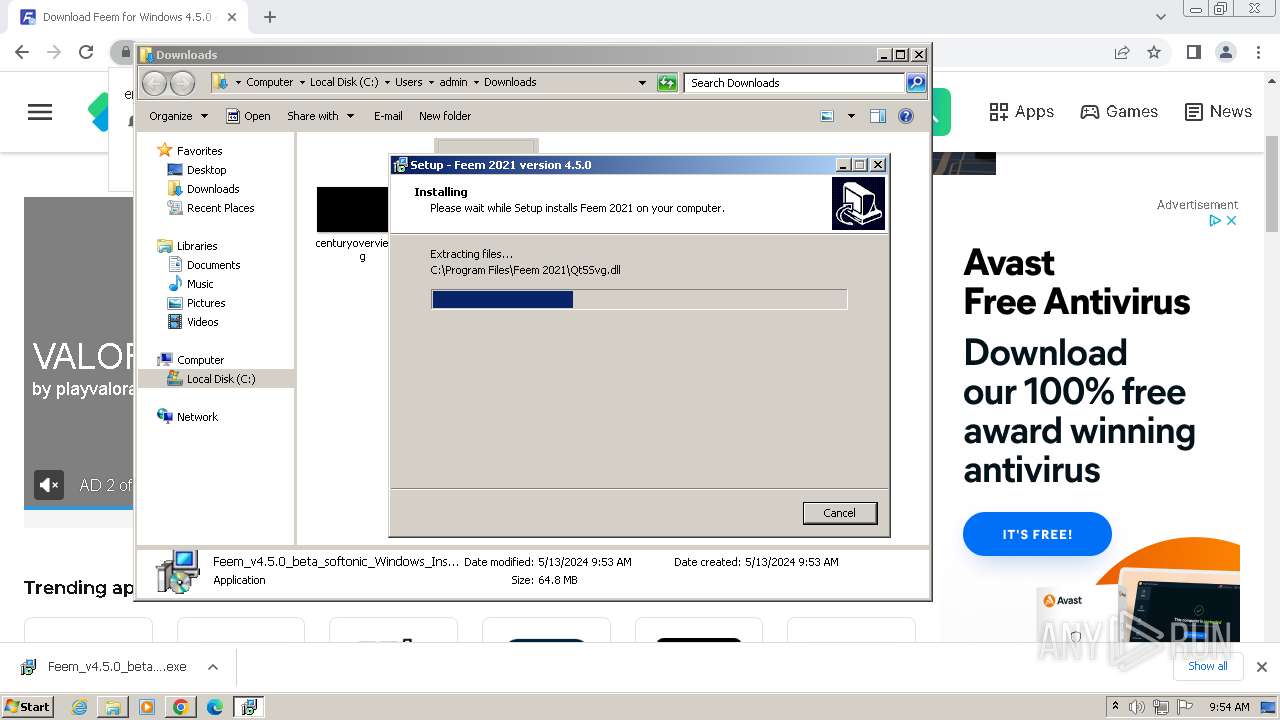This screenshot has width=1280, height=720.
Task: Click admin in the address breadcrumb
Action: tap(453, 82)
